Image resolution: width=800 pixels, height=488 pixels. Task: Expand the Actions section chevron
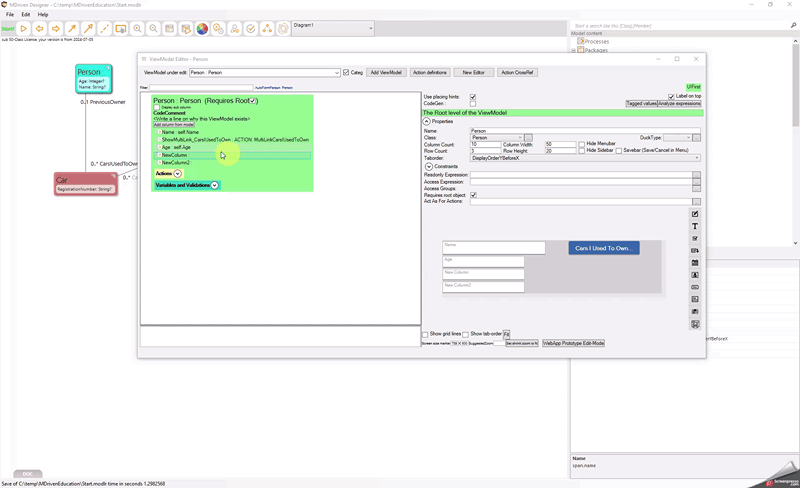178,174
